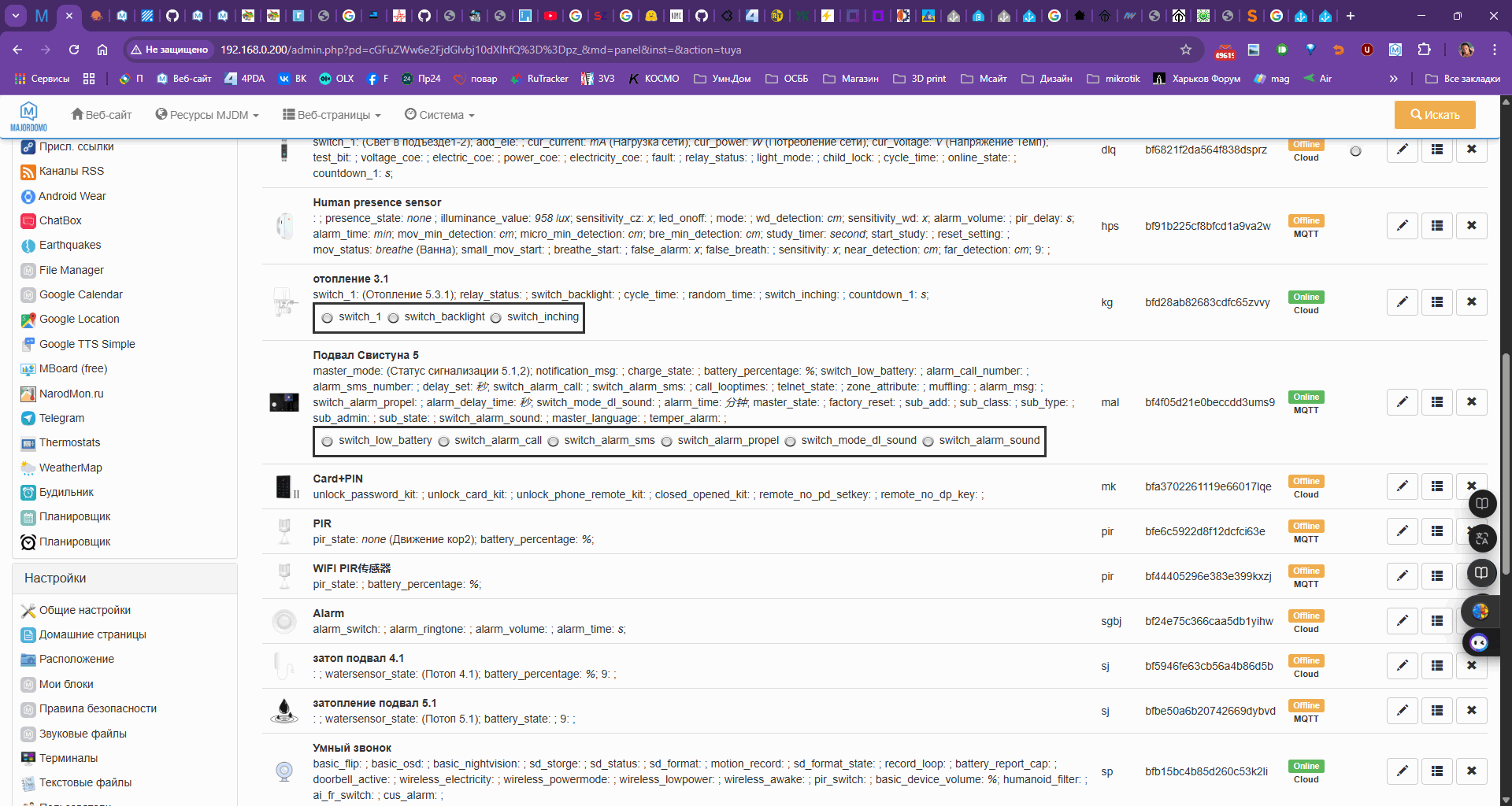
Task: Open the Веб-страницы dropdown menu
Action: coord(332,115)
